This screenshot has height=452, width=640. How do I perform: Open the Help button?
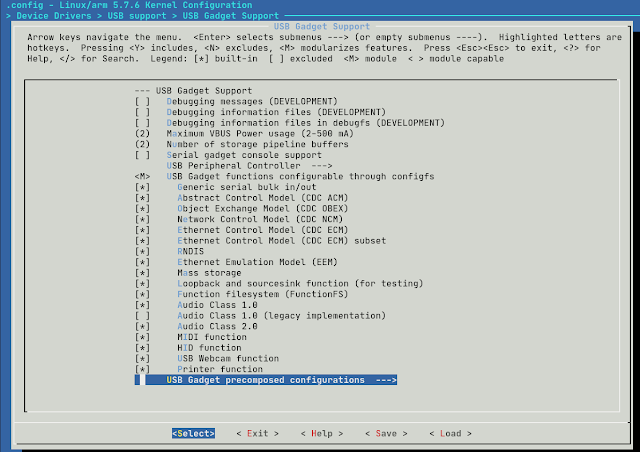(x=320, y=433)
